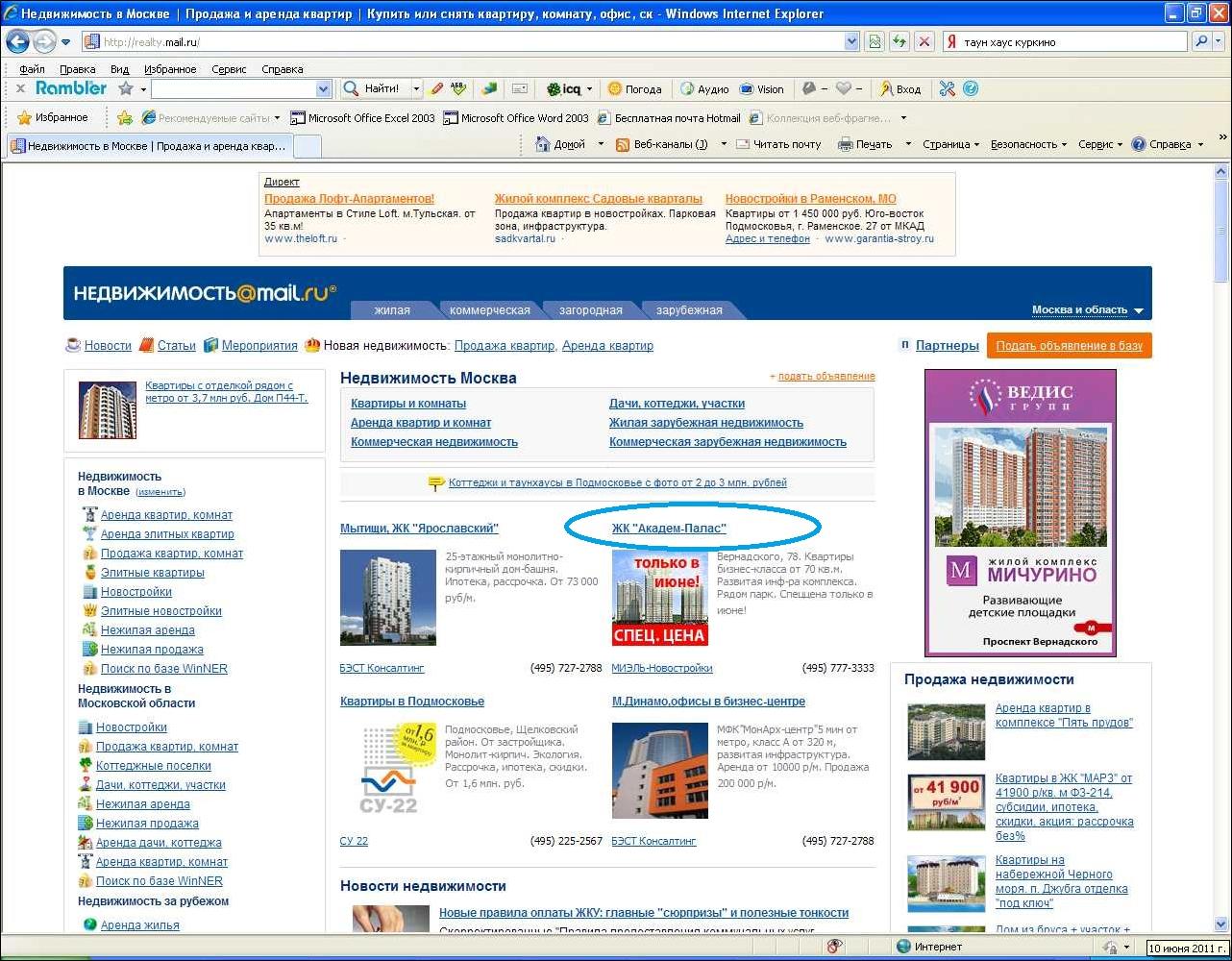
Task: Expand the Rambler search field dropdown
Action: click(x=323, y=88)
